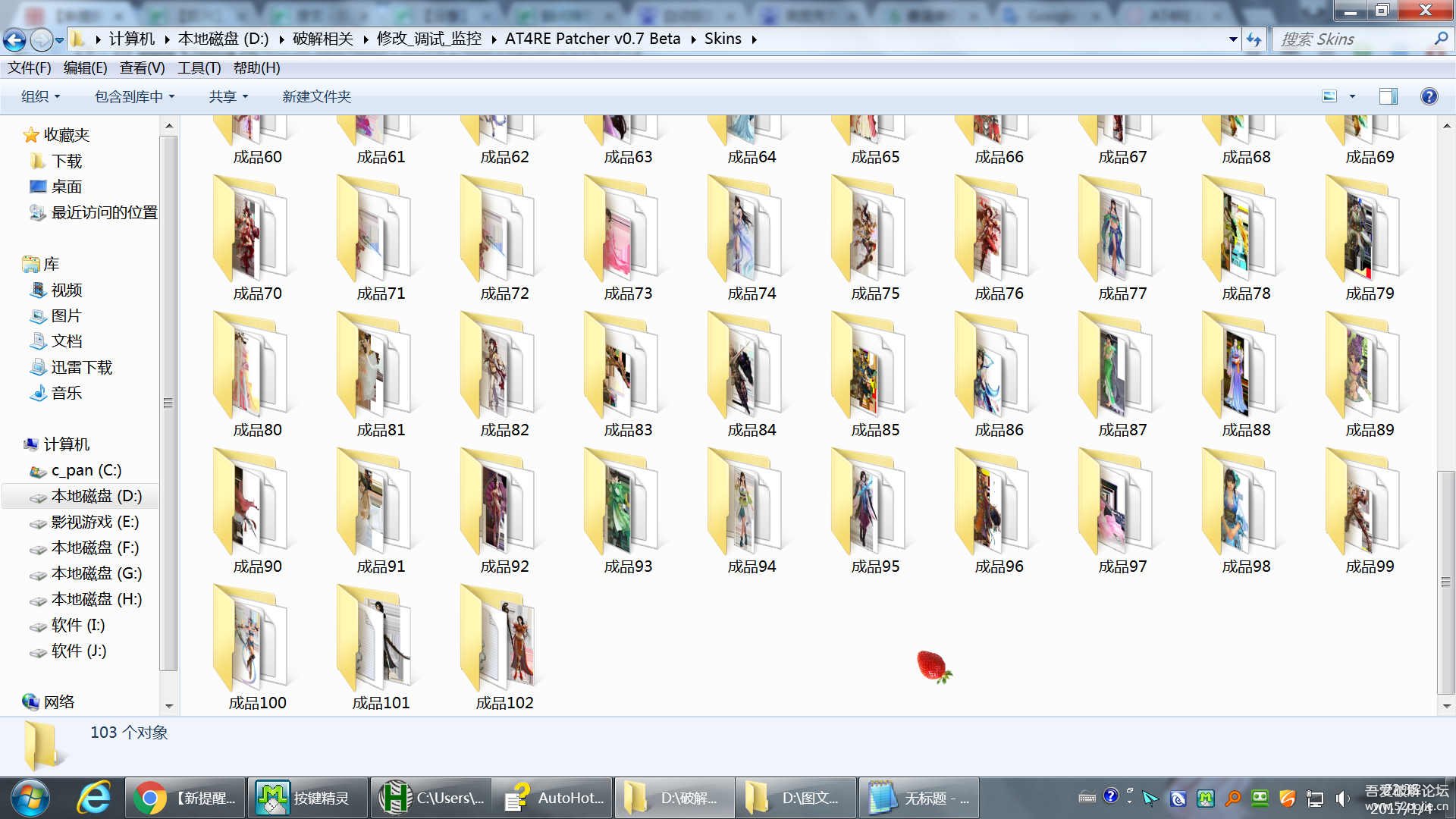Image resolution: width=1456 pixels, height=819 pixels.
Task: Expand the 组织 dropdown
Action: [x=40, y=96]
